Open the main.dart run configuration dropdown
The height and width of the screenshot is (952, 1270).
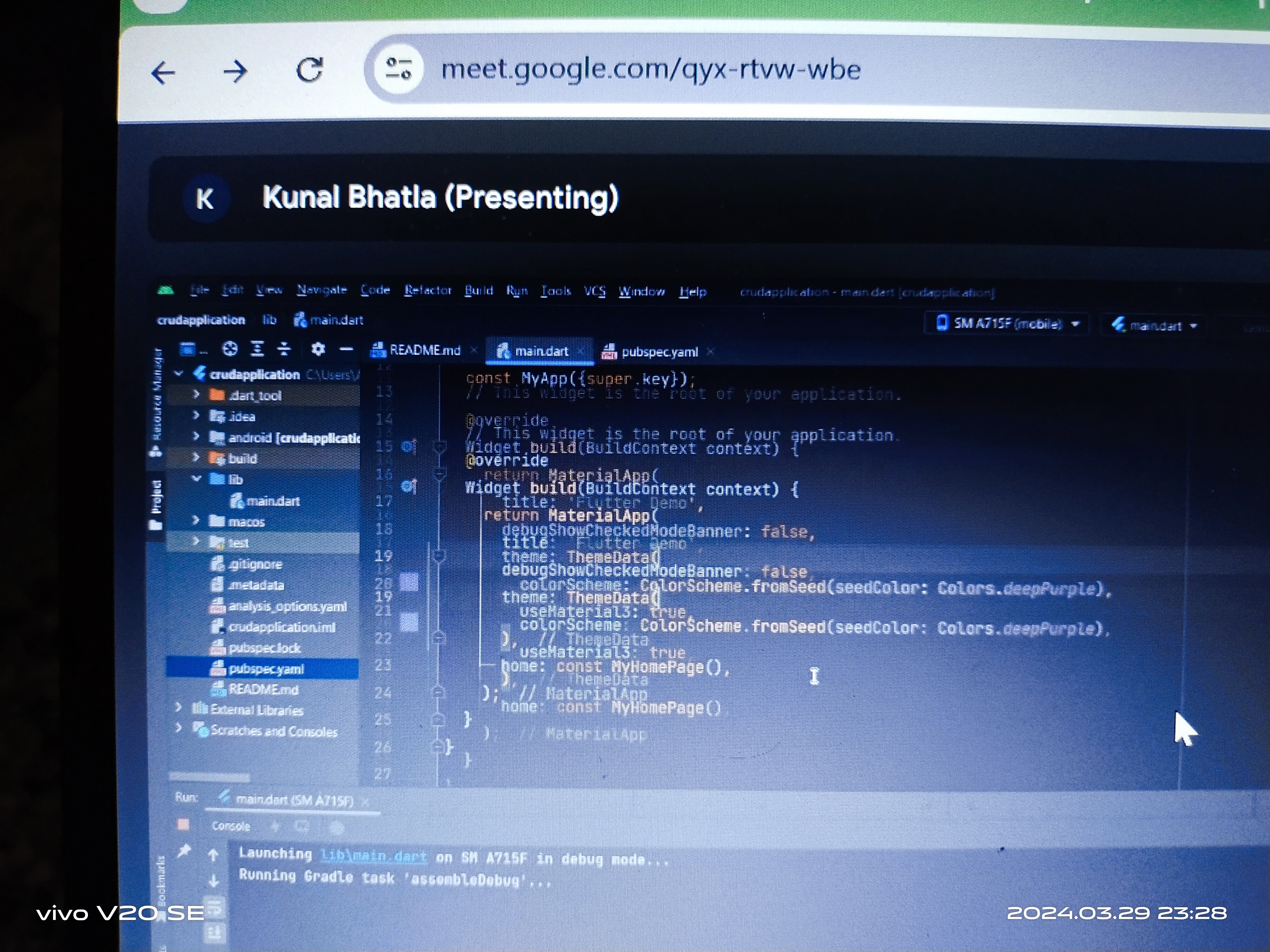(1155, 325)
